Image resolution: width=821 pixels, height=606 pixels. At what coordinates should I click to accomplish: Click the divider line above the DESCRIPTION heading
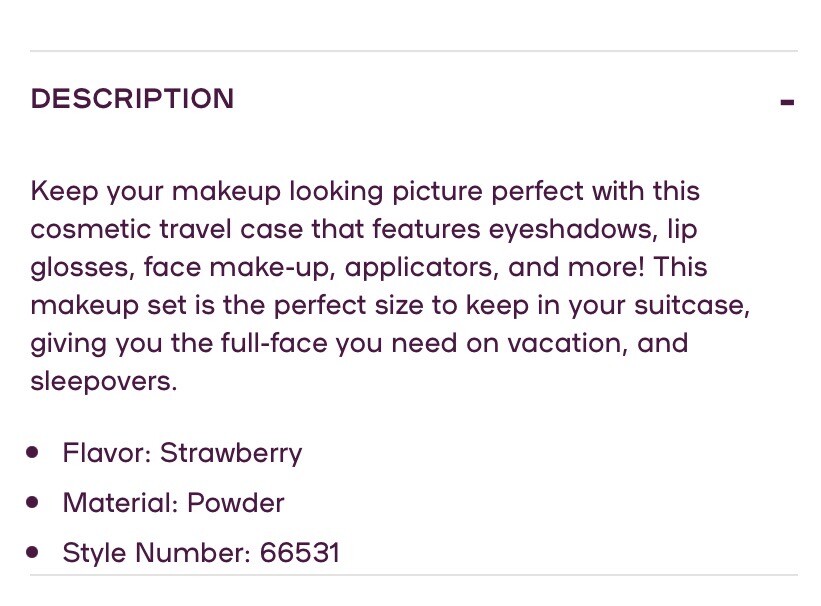coord(413,51)
